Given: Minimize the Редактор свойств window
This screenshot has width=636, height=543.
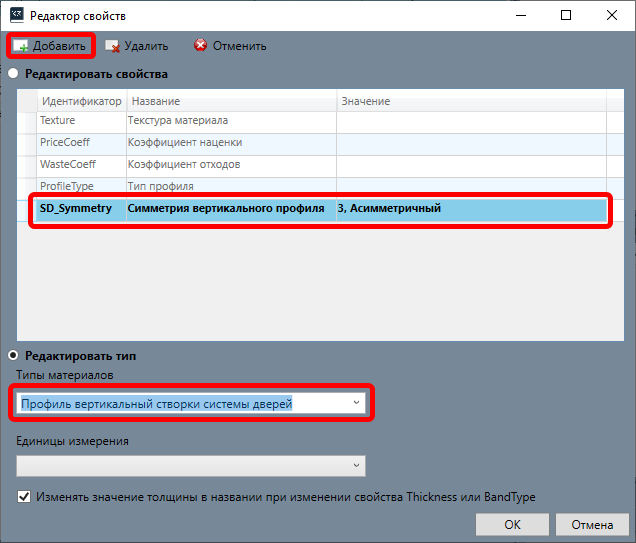Looking at the screenshot, I should (521, 15).
